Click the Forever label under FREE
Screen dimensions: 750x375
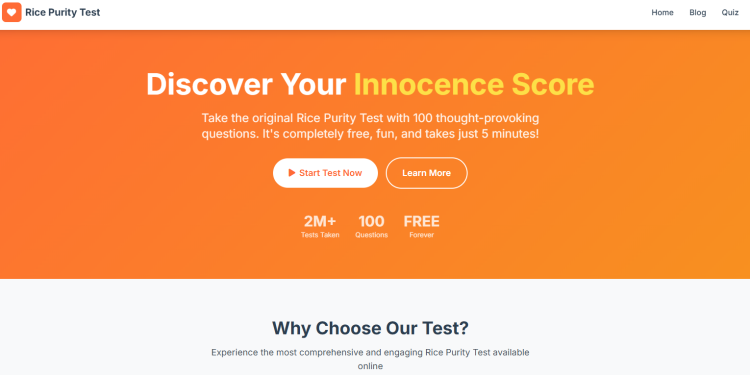[421, 235]
